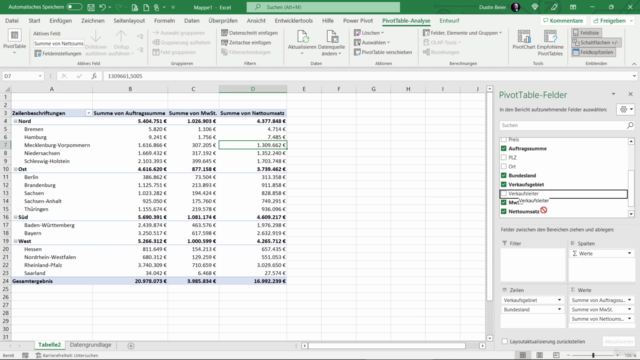Switch to the Einfügen tab
The image size is (640, 360).
coord(60,20)
